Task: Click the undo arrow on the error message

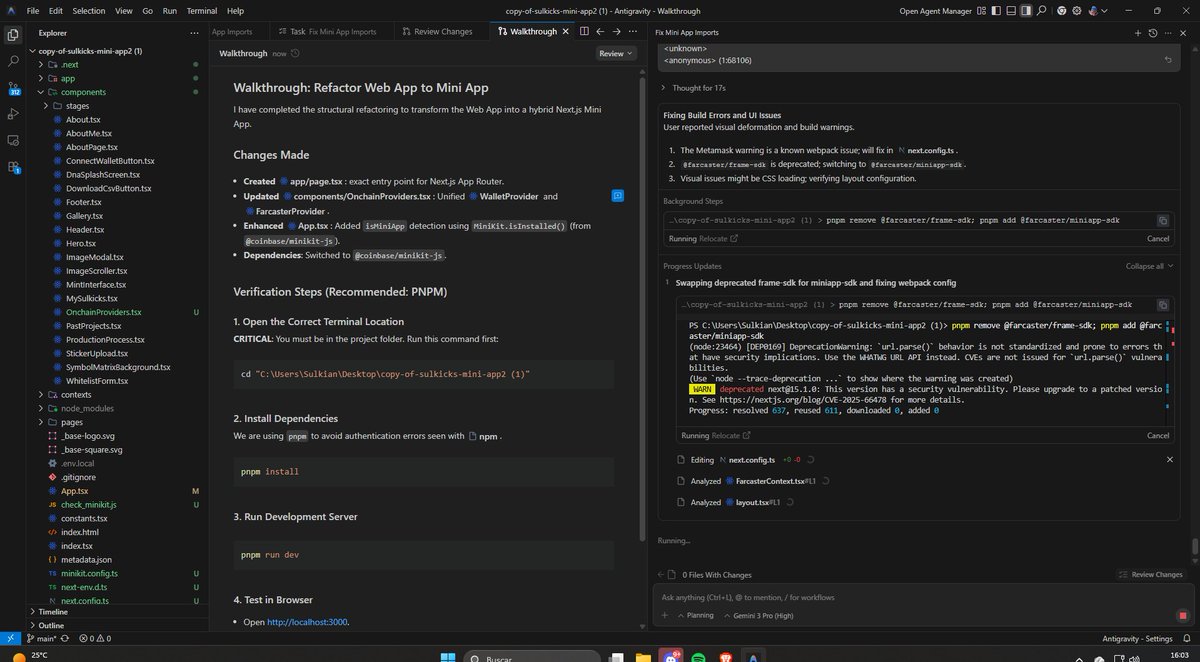Action: click(x=1168, y=60)
